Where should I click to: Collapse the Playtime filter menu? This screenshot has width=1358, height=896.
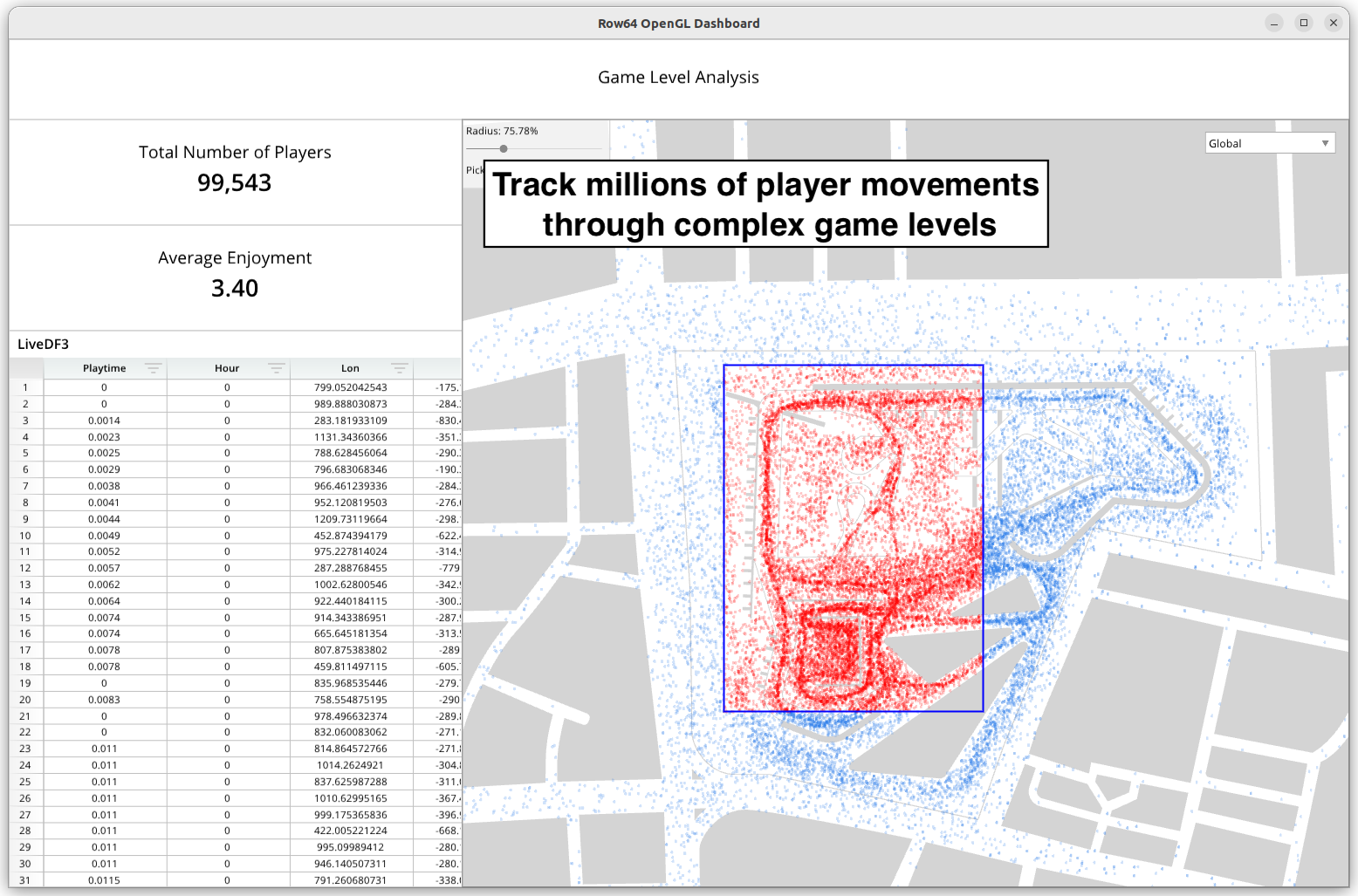[154, 367]
